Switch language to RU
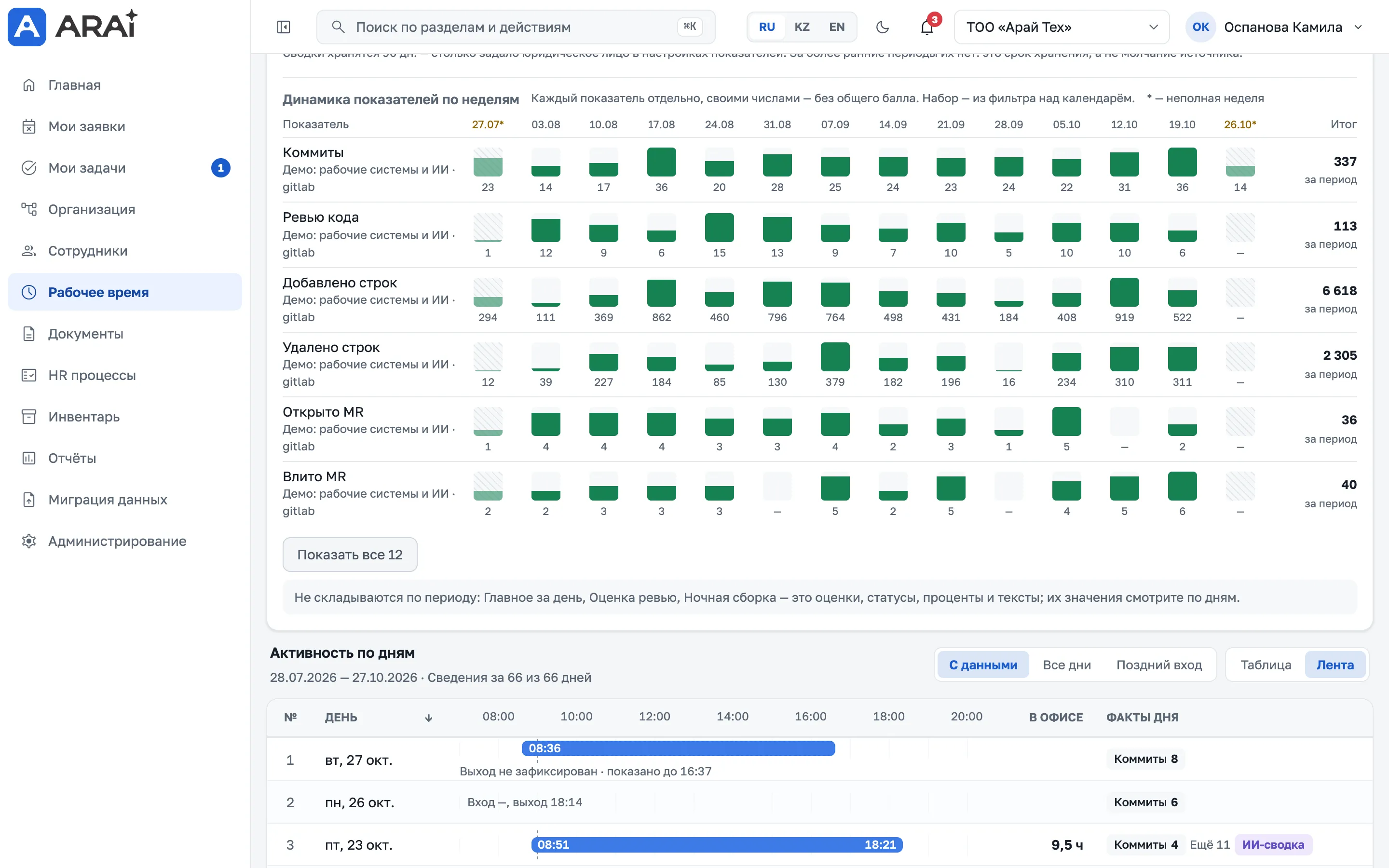The image size is (1389, 868). [767, 27]
